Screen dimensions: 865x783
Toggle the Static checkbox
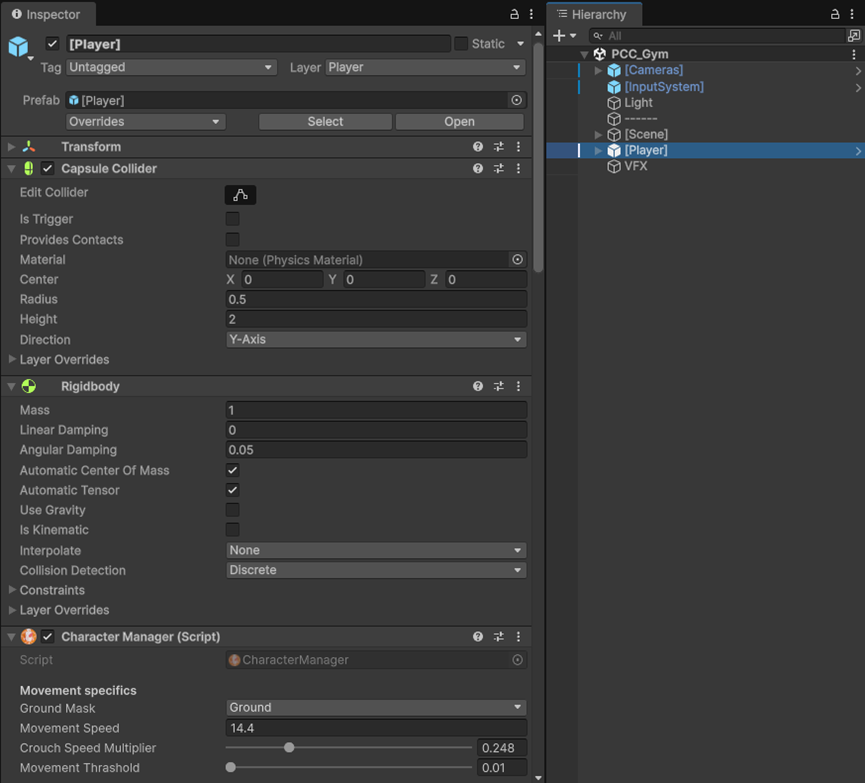click(461, 44)
